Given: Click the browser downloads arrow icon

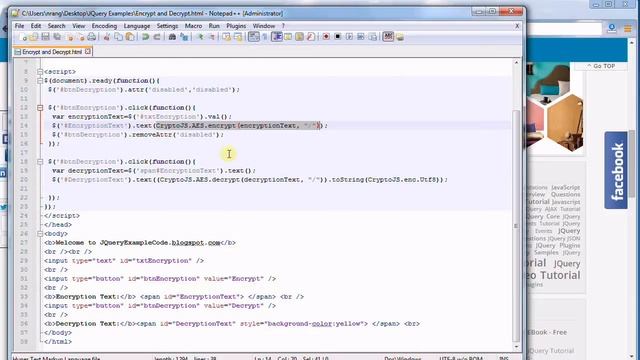Looking at the screenshot, I should 611,29.
